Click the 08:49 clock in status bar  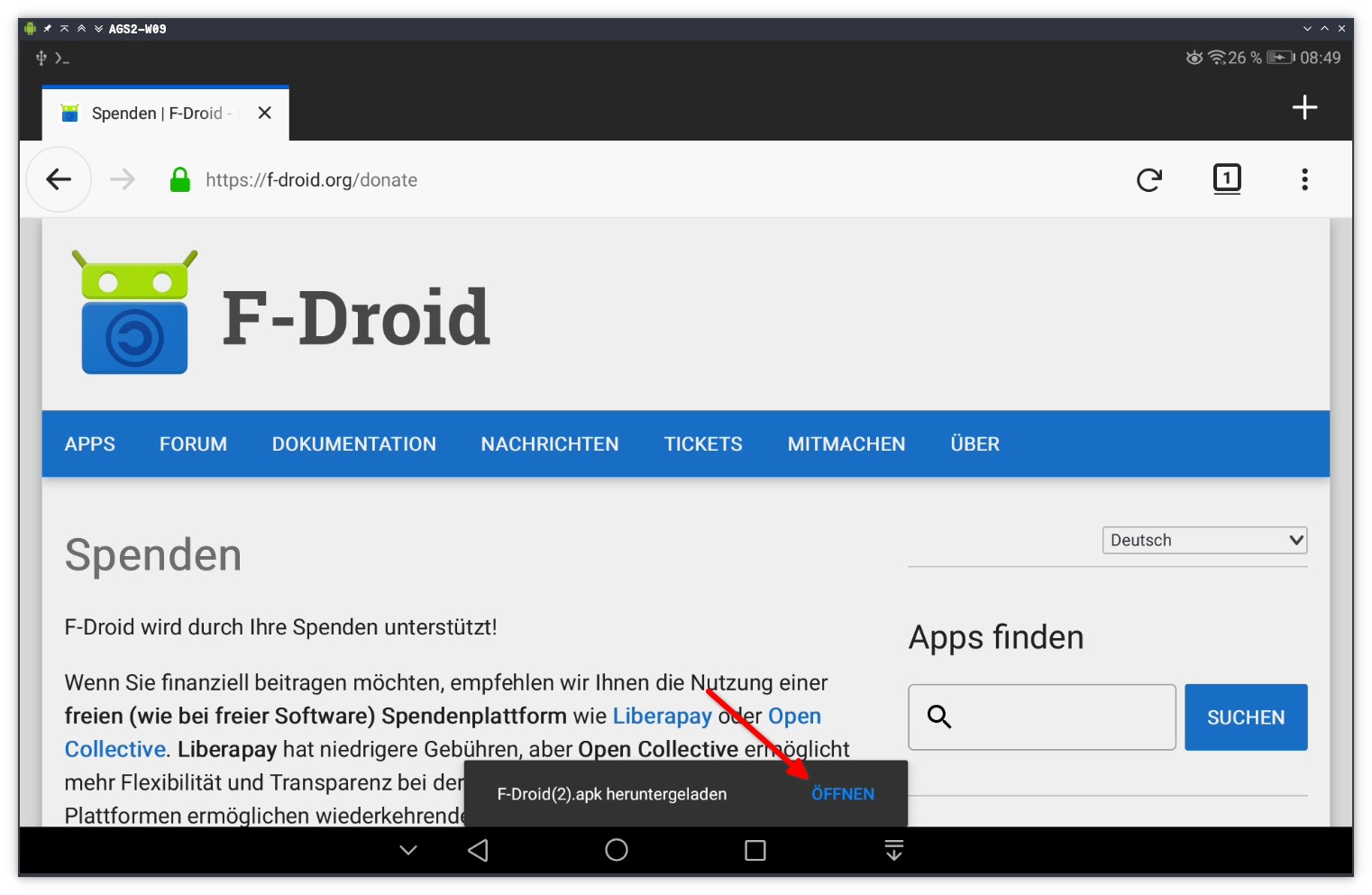click(x=1320, y=58)
